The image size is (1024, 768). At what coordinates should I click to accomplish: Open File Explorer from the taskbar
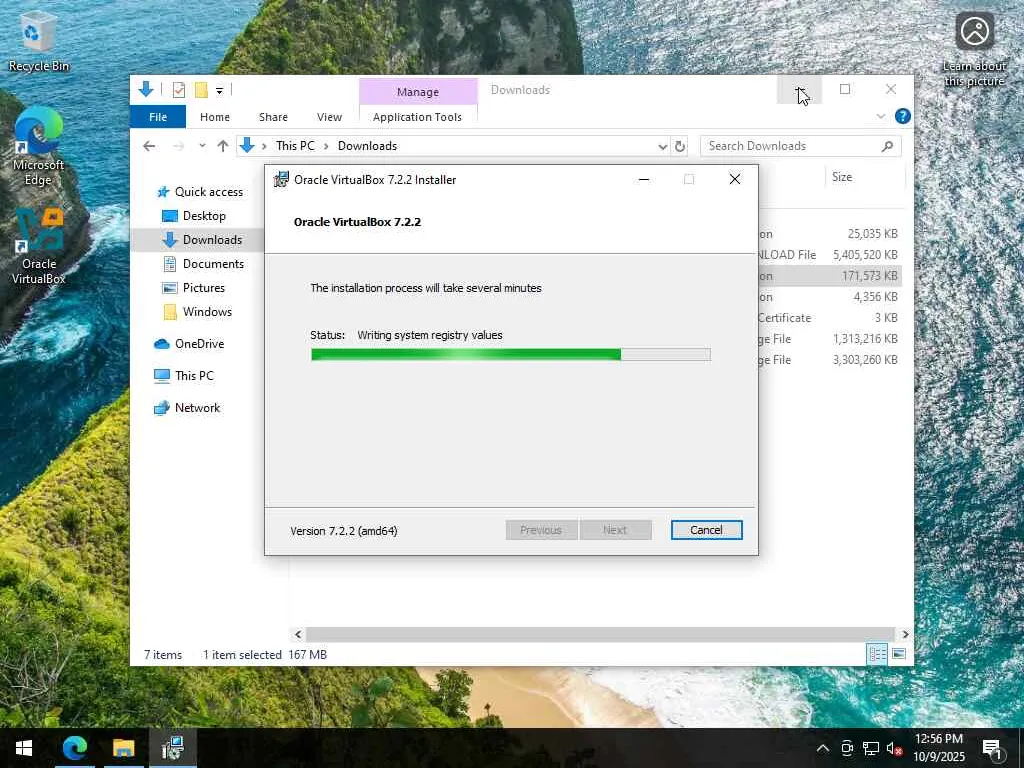[x=123, y=748]
